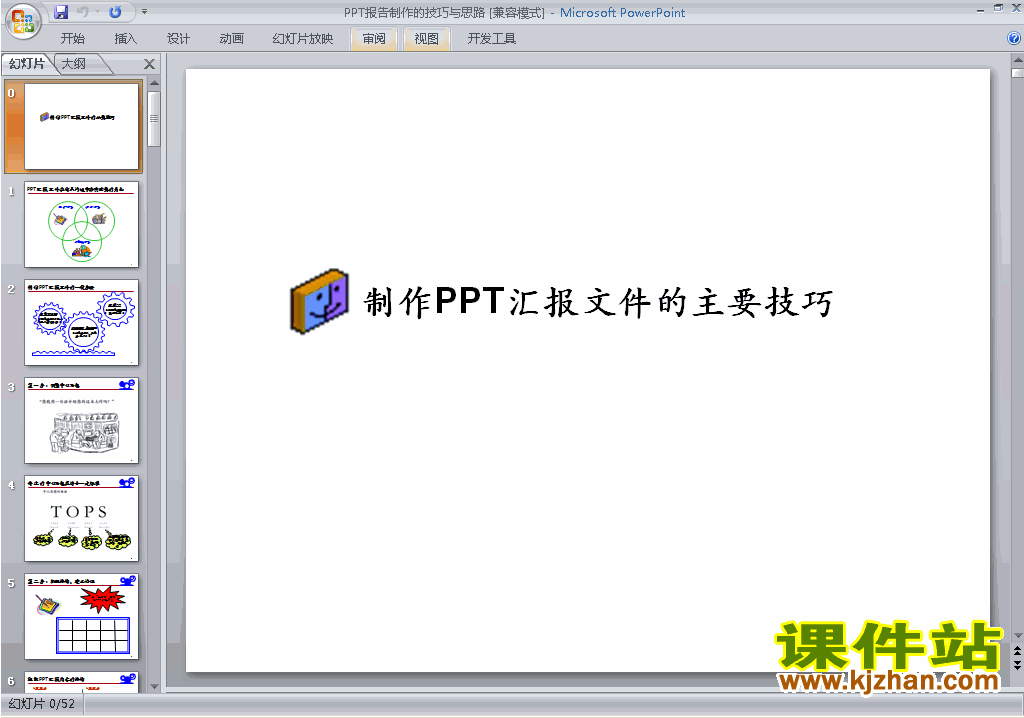Screen dimensions: 1024x718
Task: Click the Save icon in quick access toolbar
Action: [x=61, y=12]
